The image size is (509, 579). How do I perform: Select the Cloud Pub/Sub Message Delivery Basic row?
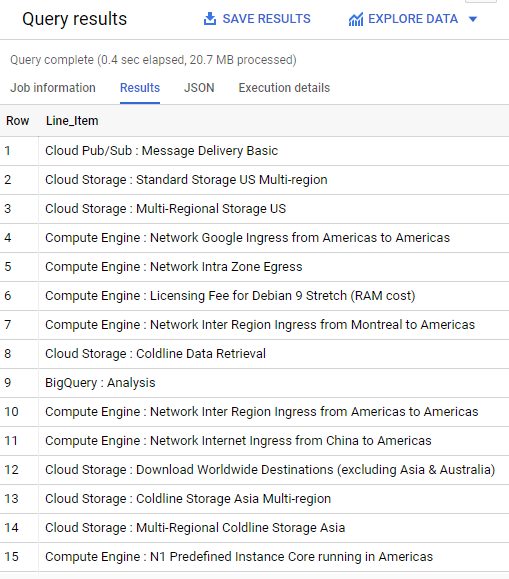[x=254, y=151]
